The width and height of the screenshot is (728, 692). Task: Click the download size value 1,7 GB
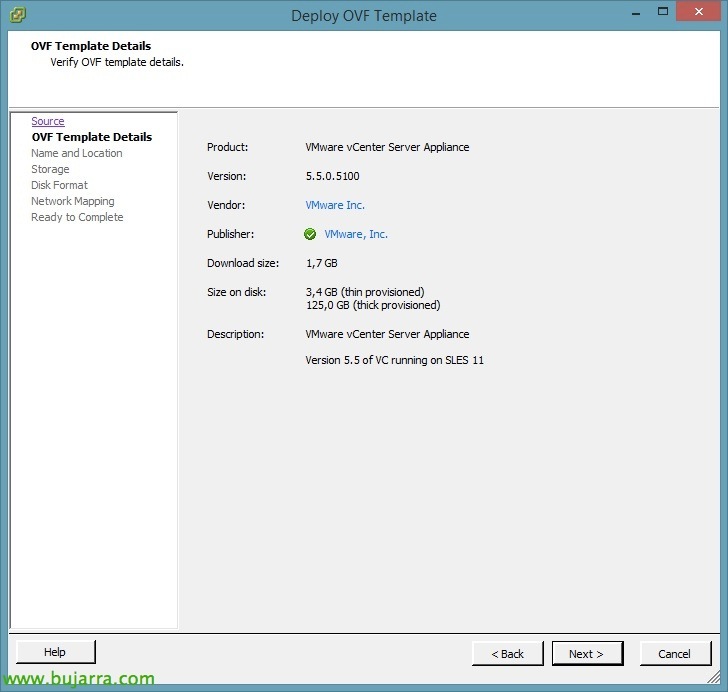pyautogui.click(x=321, y=263)
